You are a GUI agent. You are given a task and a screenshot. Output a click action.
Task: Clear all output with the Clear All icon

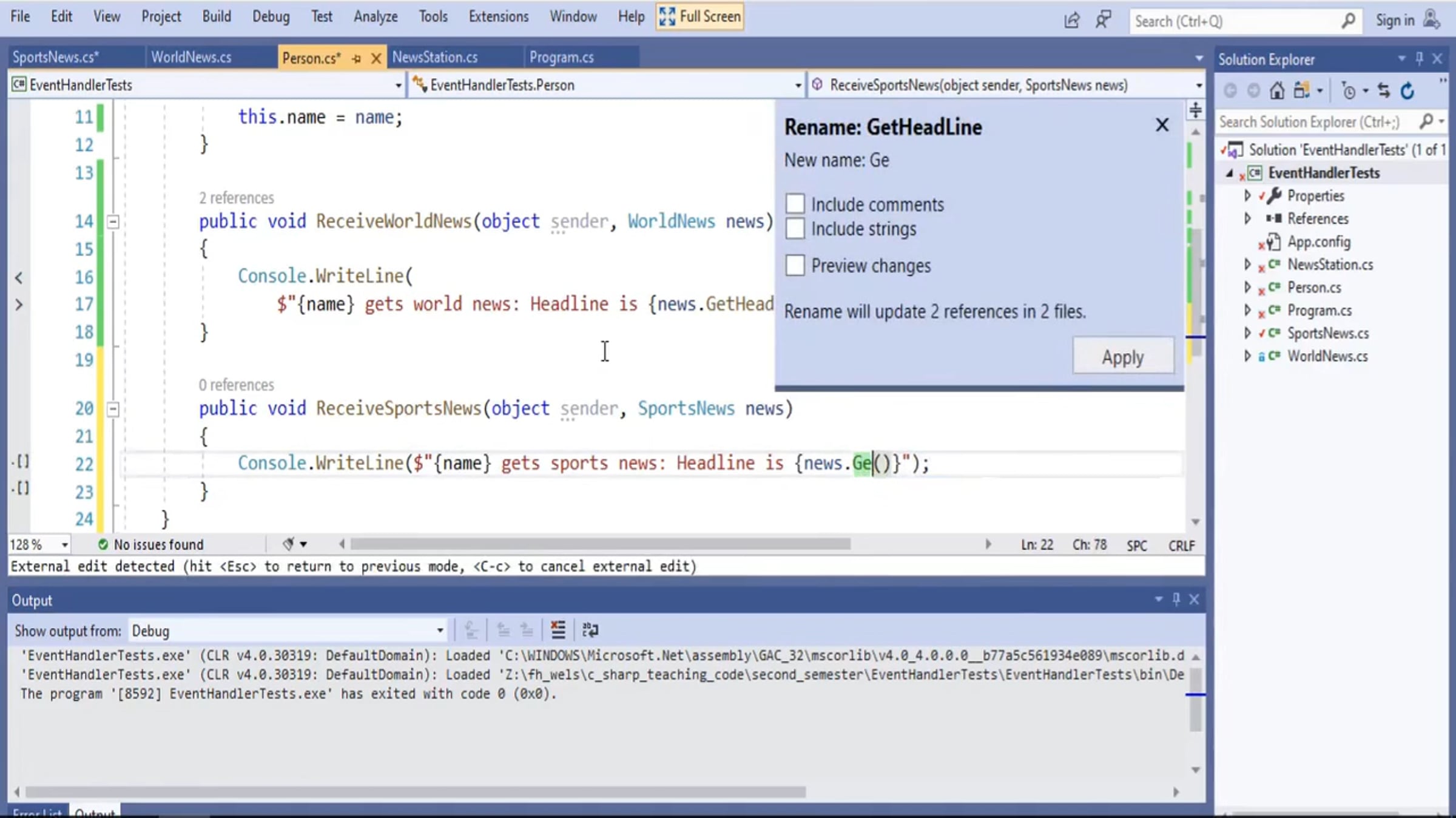[x=558, y=630]
